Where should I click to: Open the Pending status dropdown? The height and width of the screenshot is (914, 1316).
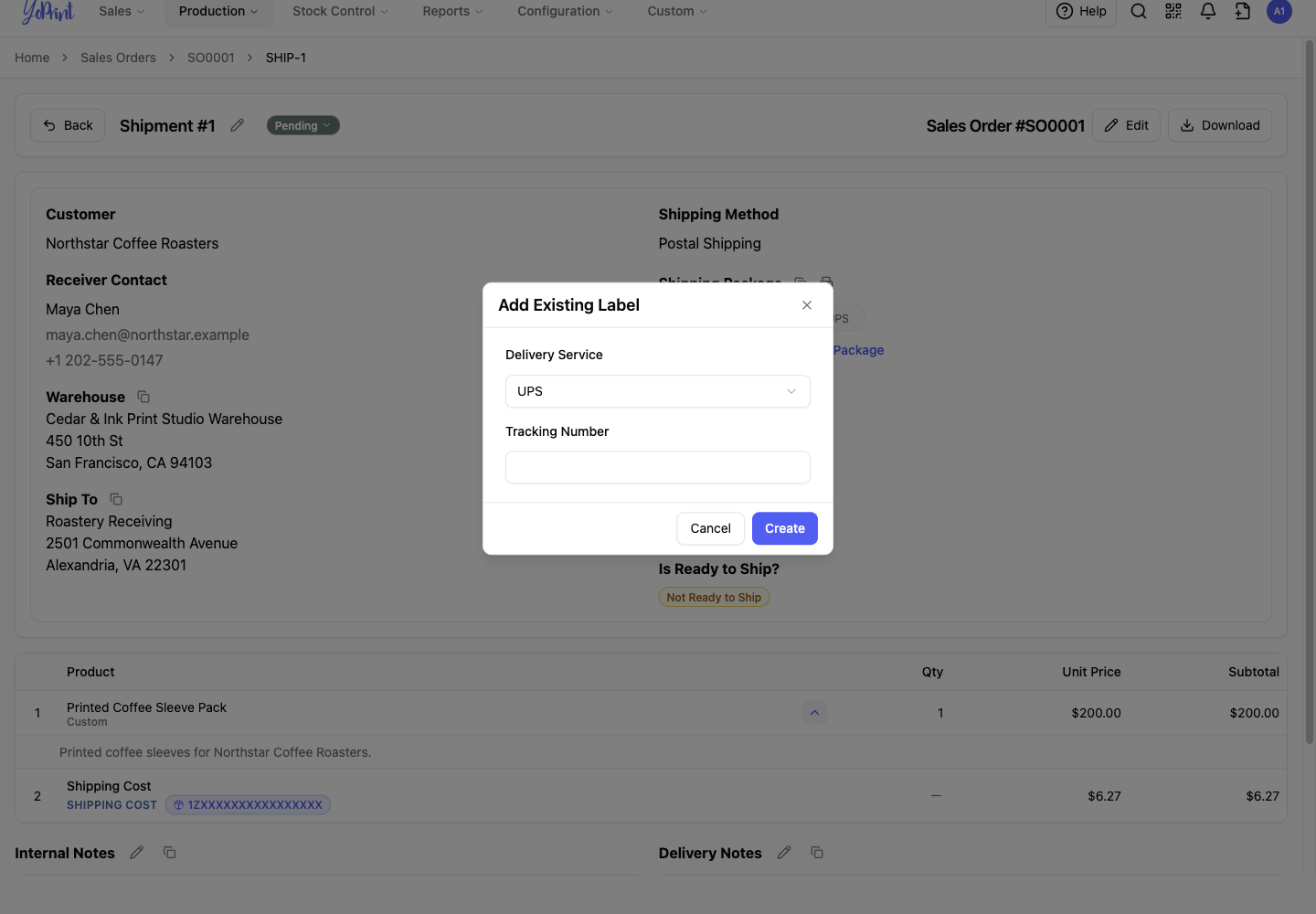point(302,125)
